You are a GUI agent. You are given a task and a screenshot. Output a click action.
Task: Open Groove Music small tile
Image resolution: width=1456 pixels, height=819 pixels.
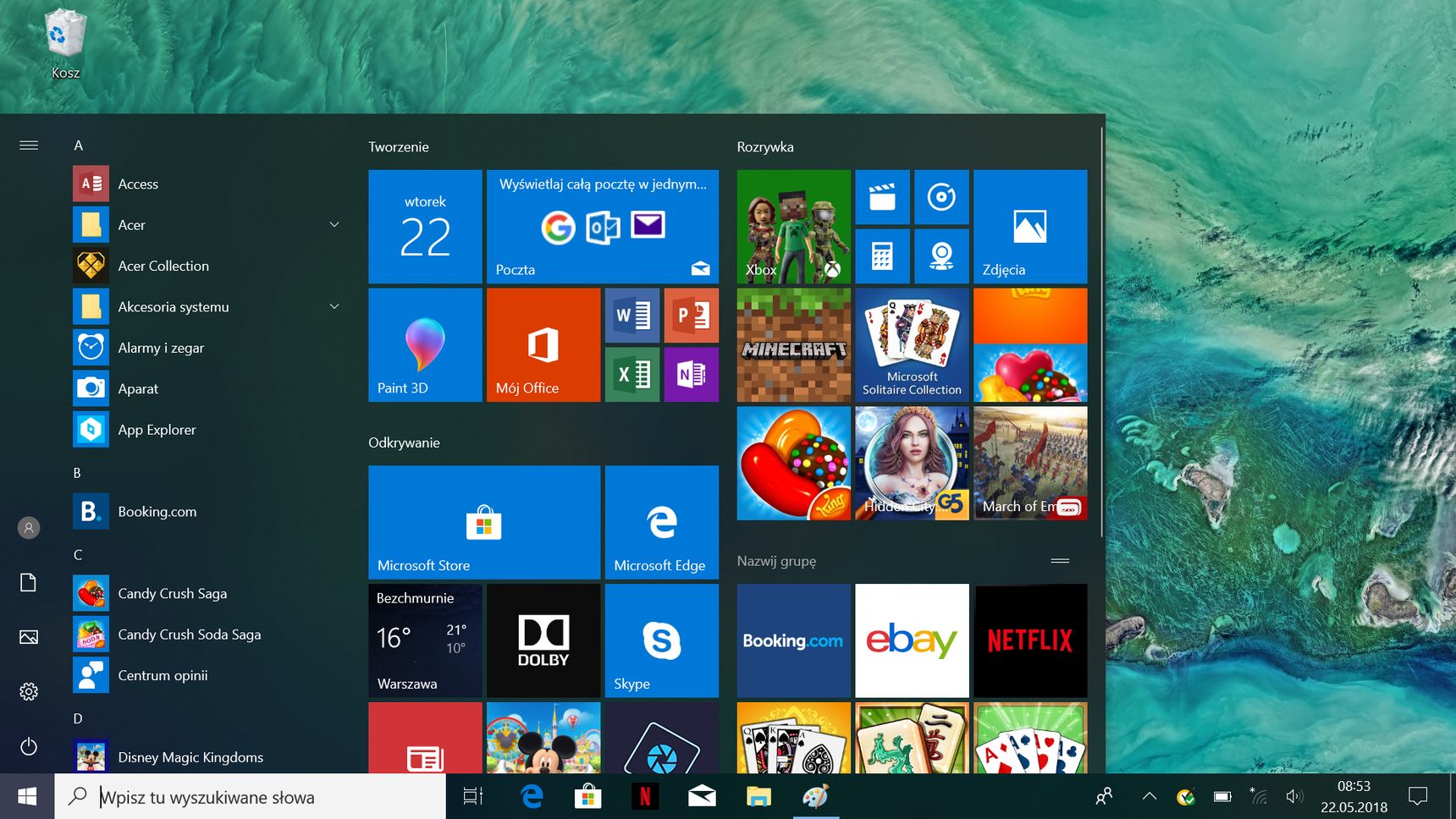pos(941,197)
